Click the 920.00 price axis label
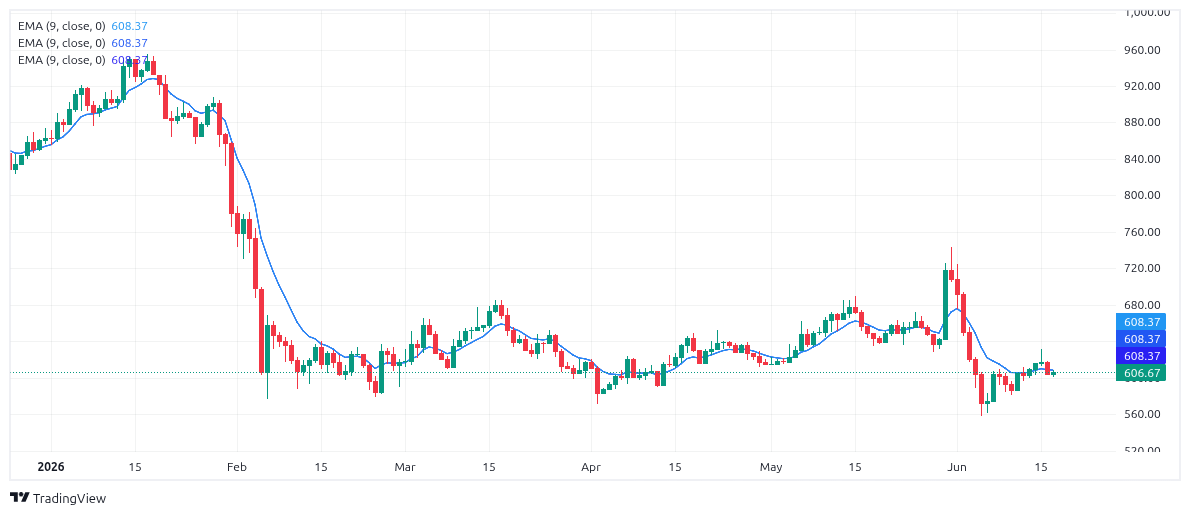 (x=1141, y=86)
